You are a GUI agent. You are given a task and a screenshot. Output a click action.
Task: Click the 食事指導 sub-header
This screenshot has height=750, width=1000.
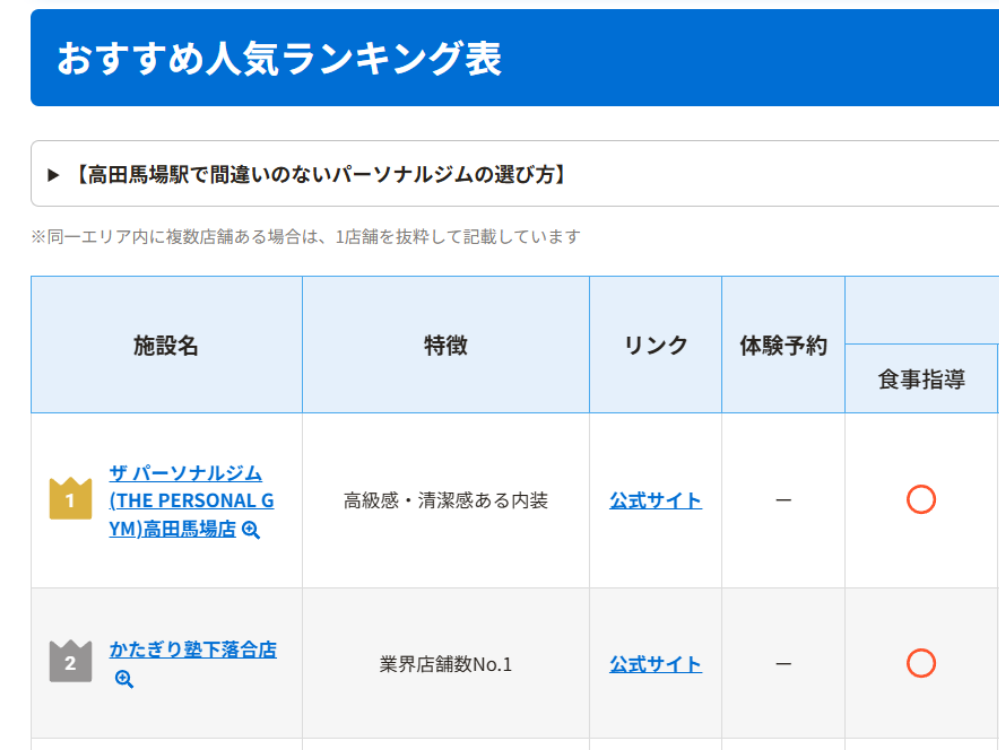(x=920, y=379)
